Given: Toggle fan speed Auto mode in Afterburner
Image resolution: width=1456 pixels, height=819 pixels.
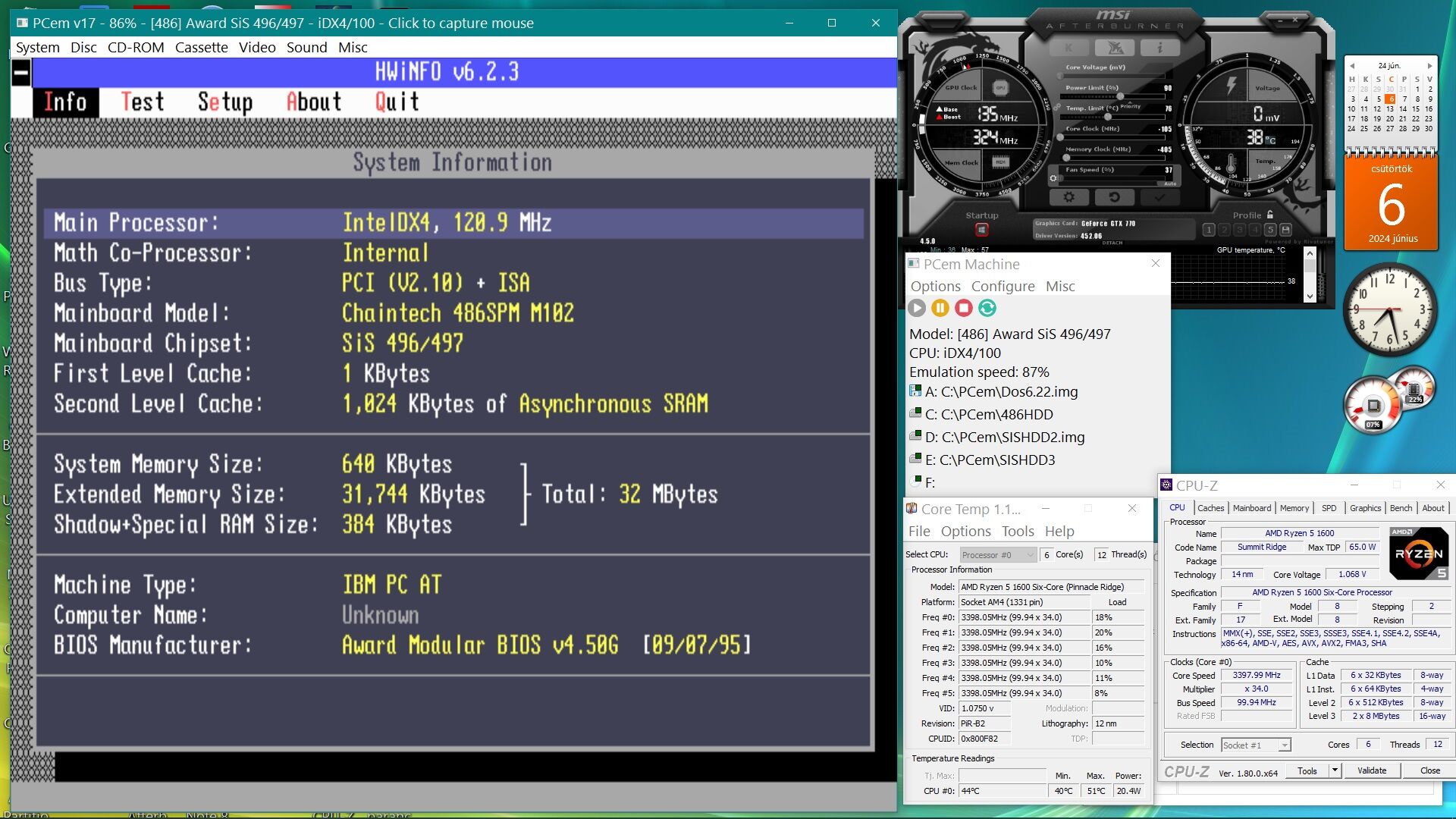Looking at the screenshot, I should coord(1170,184).
